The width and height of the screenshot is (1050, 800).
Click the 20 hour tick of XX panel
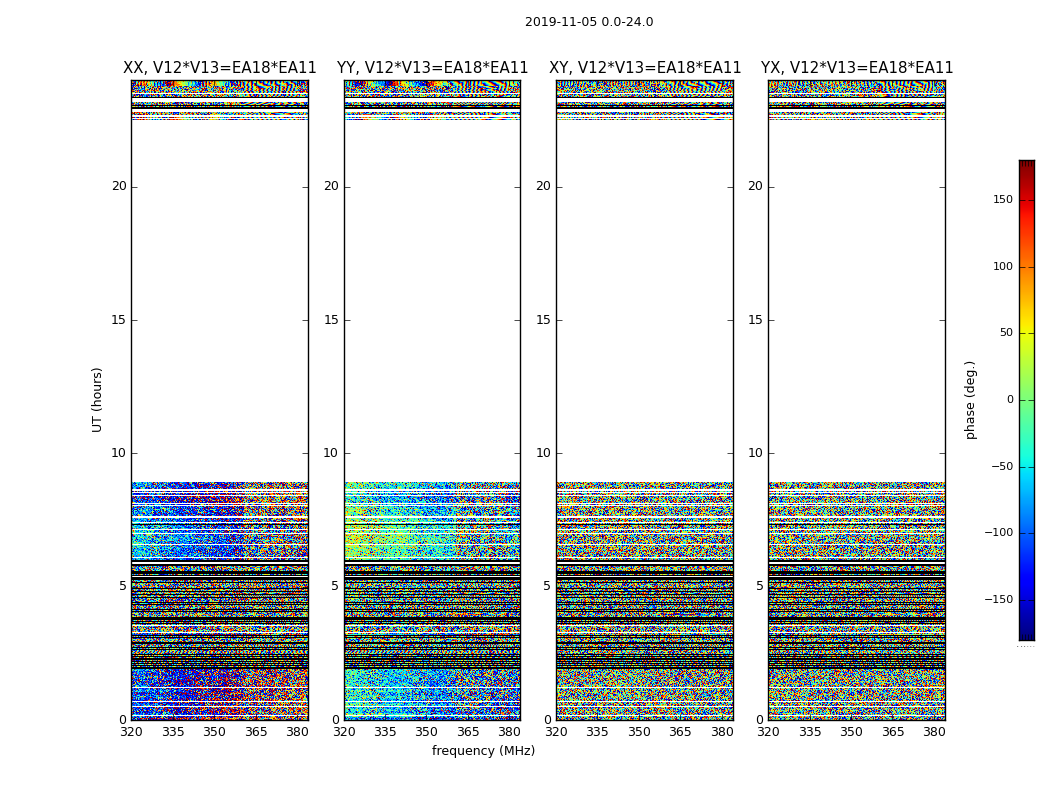tap(119, 186)
